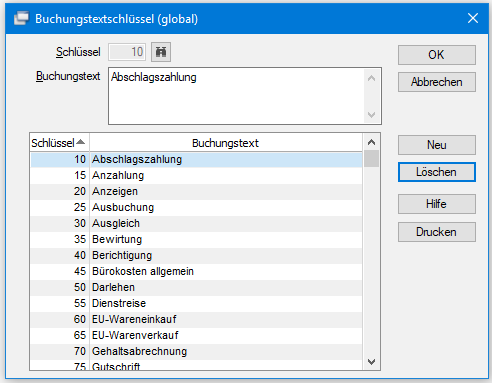Select the Darlehen row

click(196, 287)
